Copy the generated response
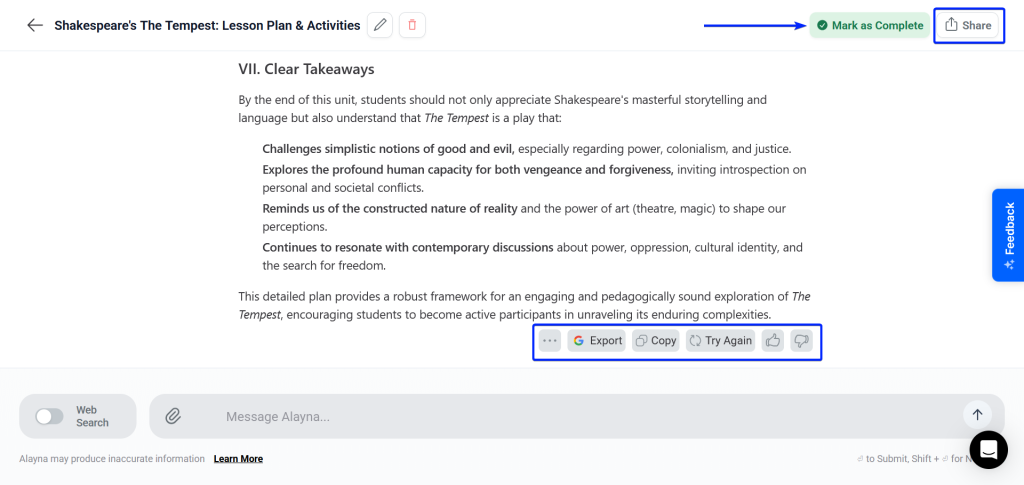The image size is (1024, 485). [x=656, y=341]
